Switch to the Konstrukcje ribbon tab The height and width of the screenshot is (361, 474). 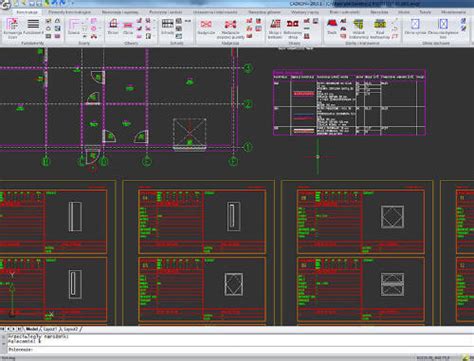pos(27,12)
